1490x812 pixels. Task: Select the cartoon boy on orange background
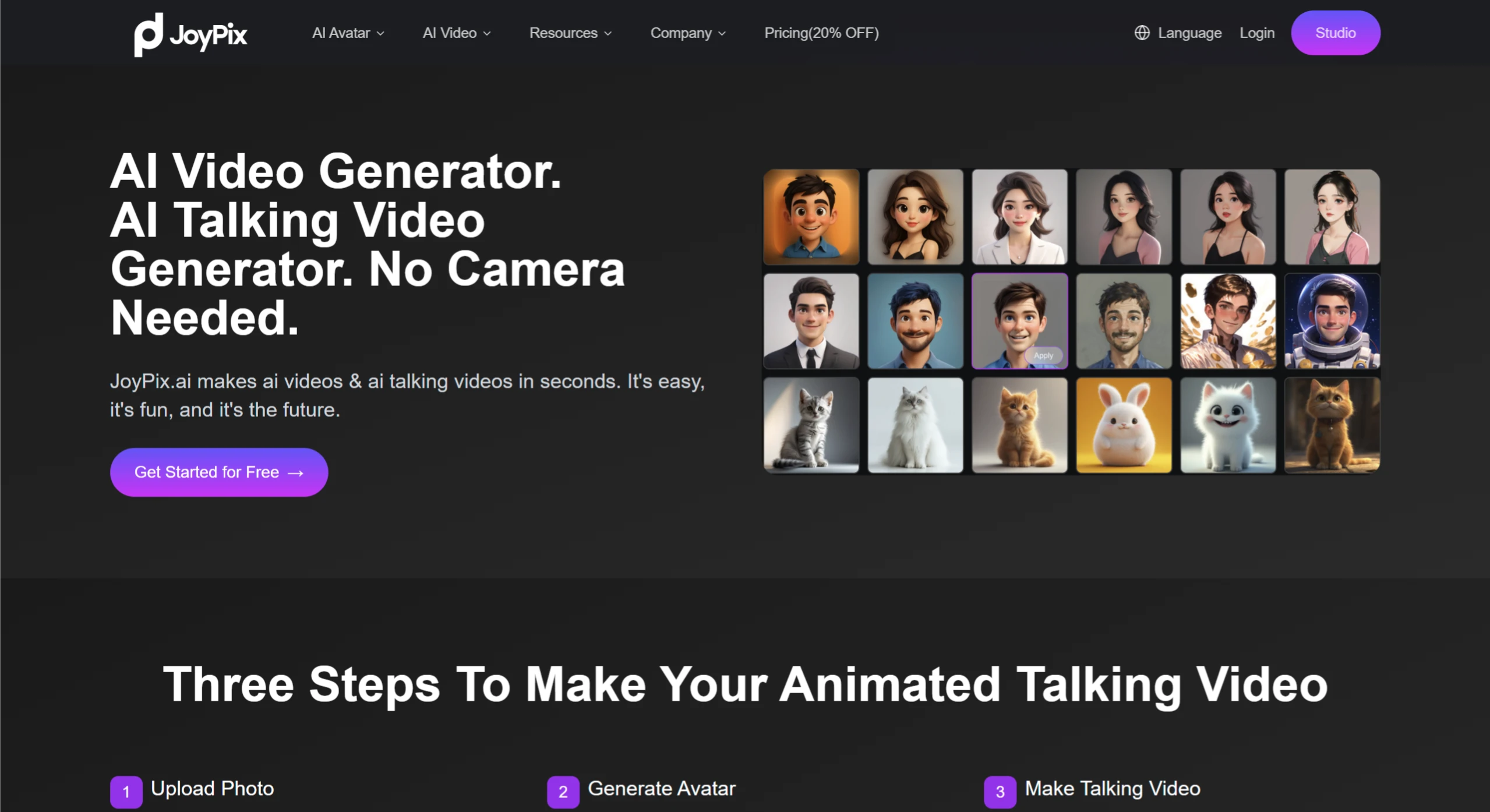[x=811, y=217]
